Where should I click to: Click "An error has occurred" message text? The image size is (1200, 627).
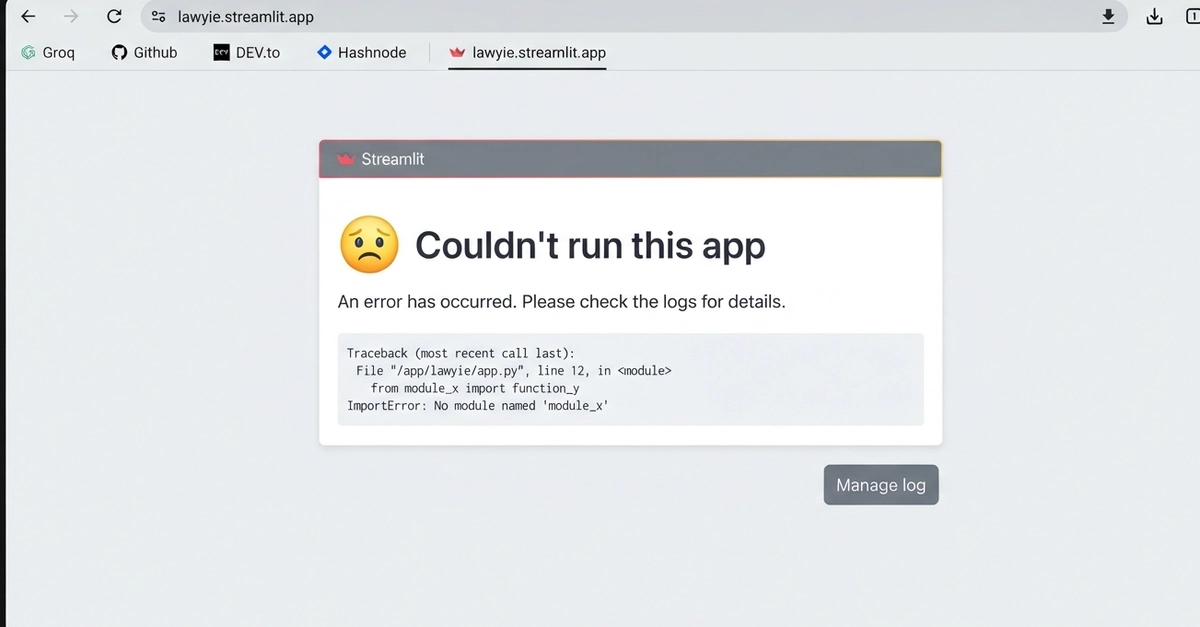pyautogui.click(x=562, y=301)
